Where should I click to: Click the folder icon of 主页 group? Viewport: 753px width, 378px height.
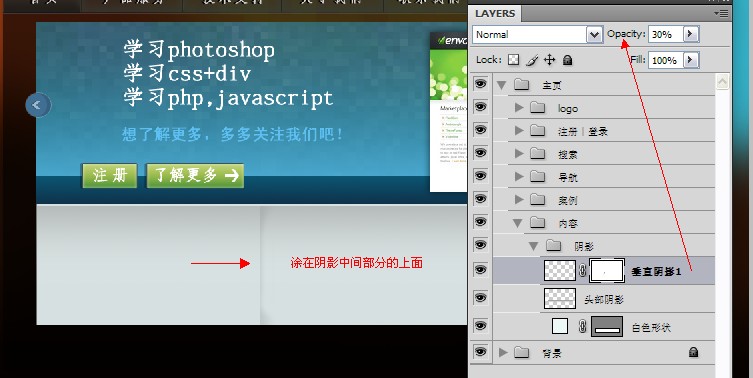point(521,85)
